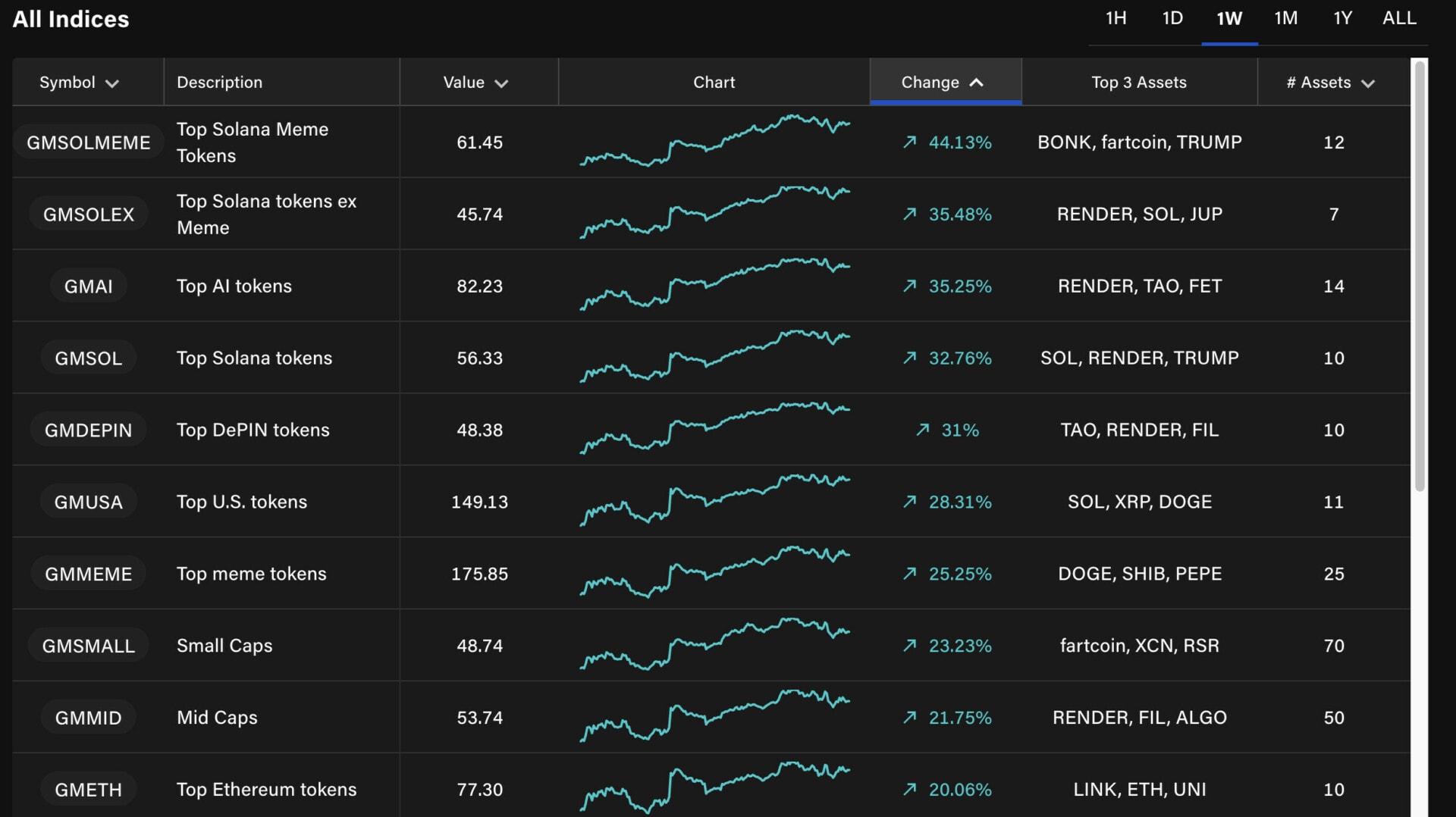Image resolution: width=1456 pixels, height=817 pixels.
Task: Click the mini chart on the GMSMALL row
Action: [x=714, y=645]
